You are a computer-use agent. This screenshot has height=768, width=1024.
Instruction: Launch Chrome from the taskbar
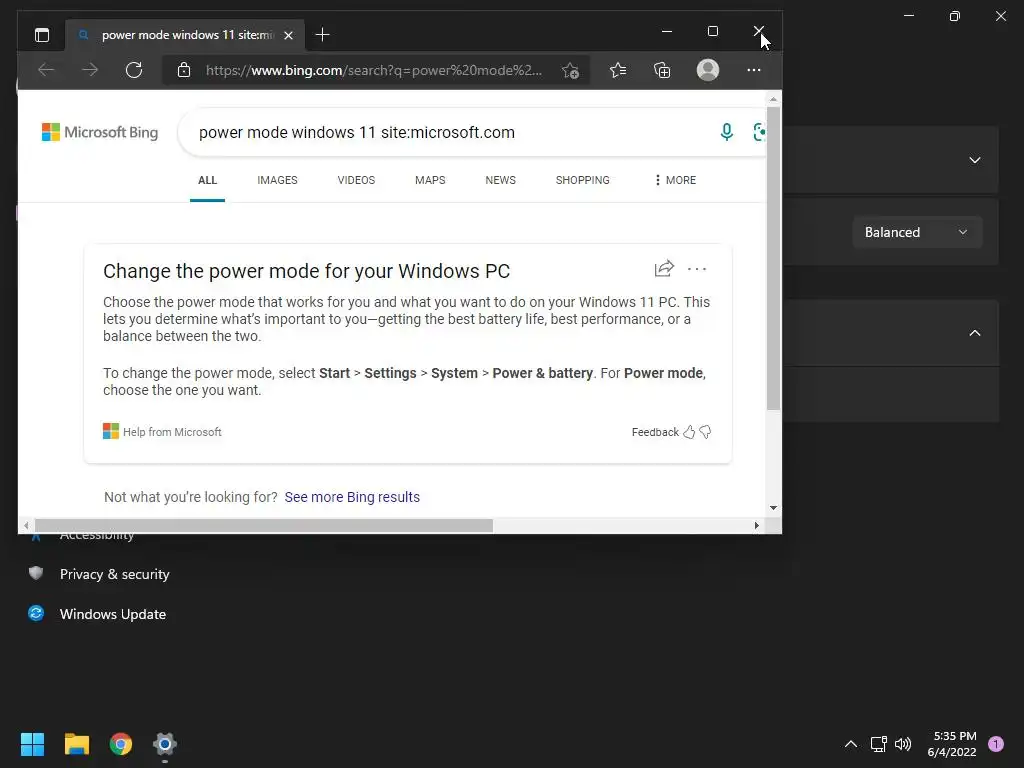click(x=121, y=744)
